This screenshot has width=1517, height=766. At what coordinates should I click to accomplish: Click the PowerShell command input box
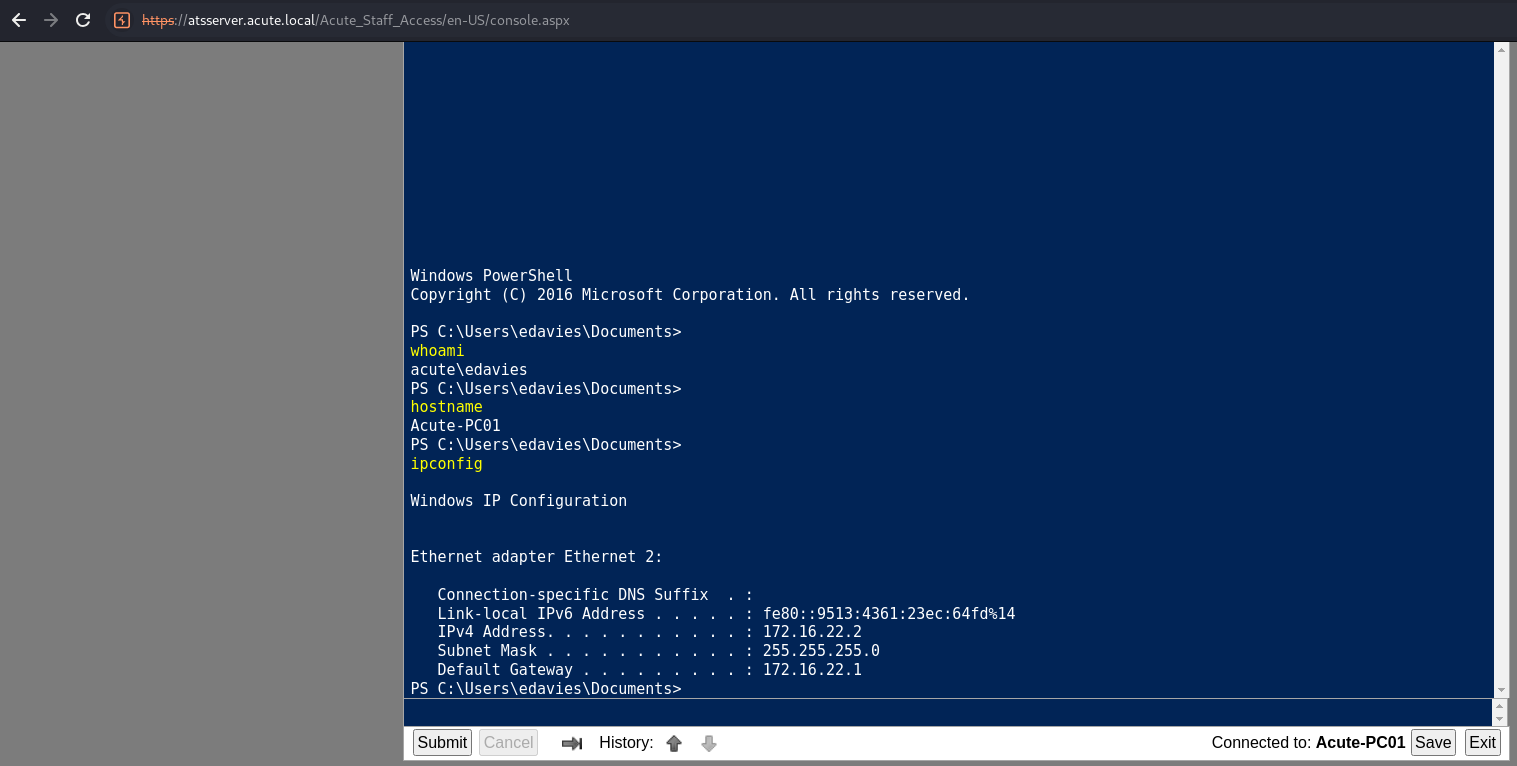[948, 712]
